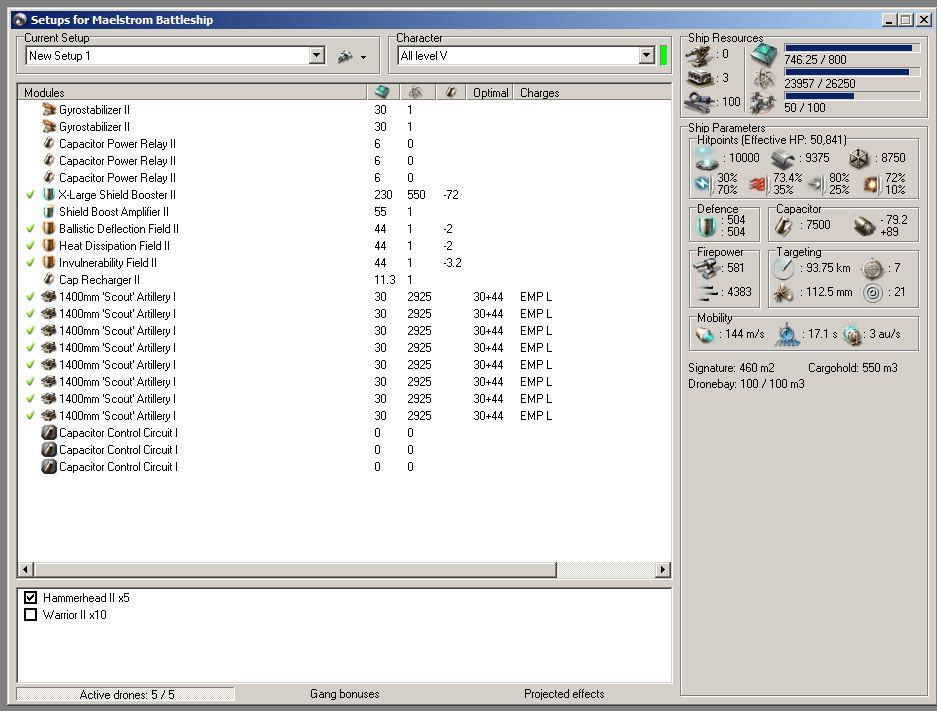Viewport: 937px width, 711px height.
Task: Toggle active state of X-Large Shield Booster II
Action: tap(30, 195)
